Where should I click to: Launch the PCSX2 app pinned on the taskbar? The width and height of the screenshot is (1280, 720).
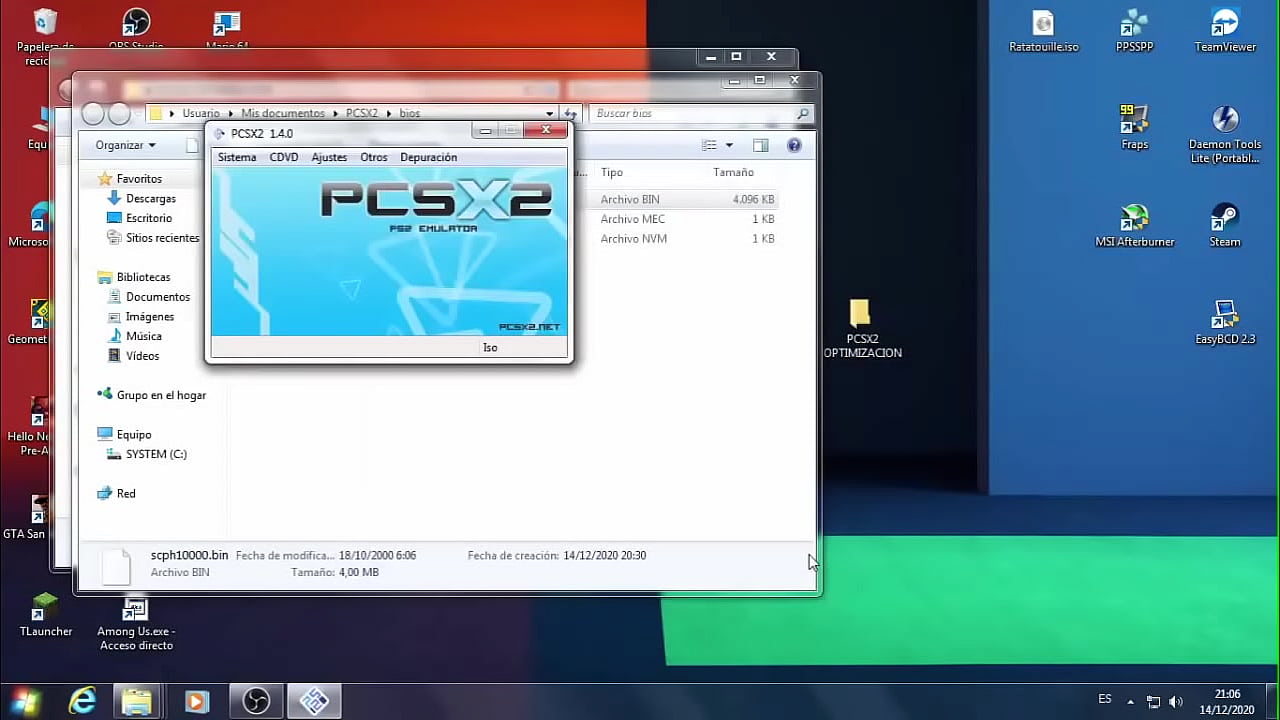tap(314, 701)
